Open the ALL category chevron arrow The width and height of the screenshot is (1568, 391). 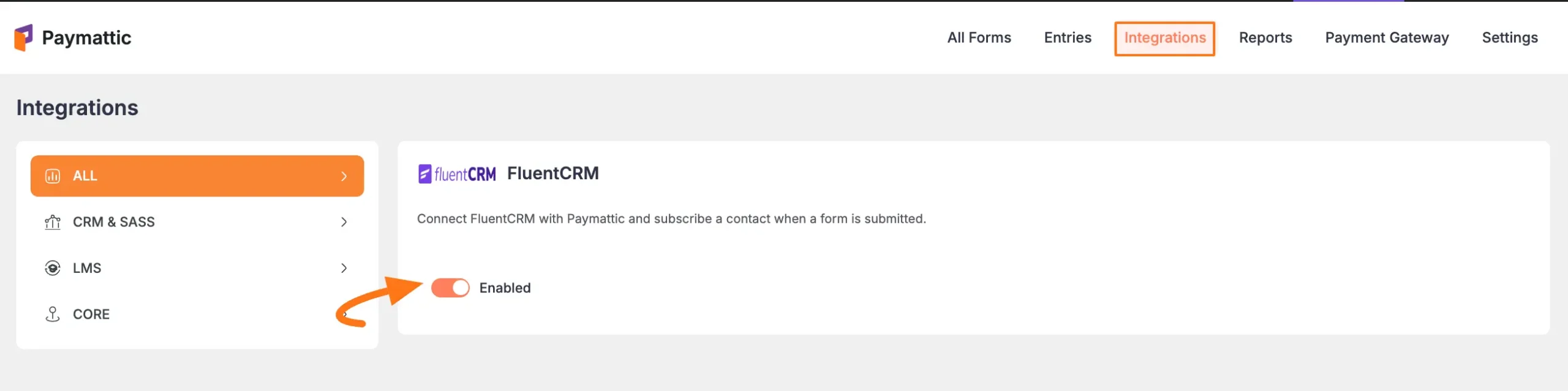pos(345,176)
